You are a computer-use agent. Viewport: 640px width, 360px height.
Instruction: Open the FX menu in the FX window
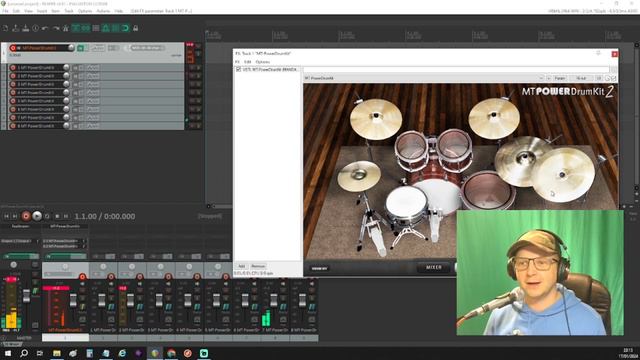tap(237, 62)
